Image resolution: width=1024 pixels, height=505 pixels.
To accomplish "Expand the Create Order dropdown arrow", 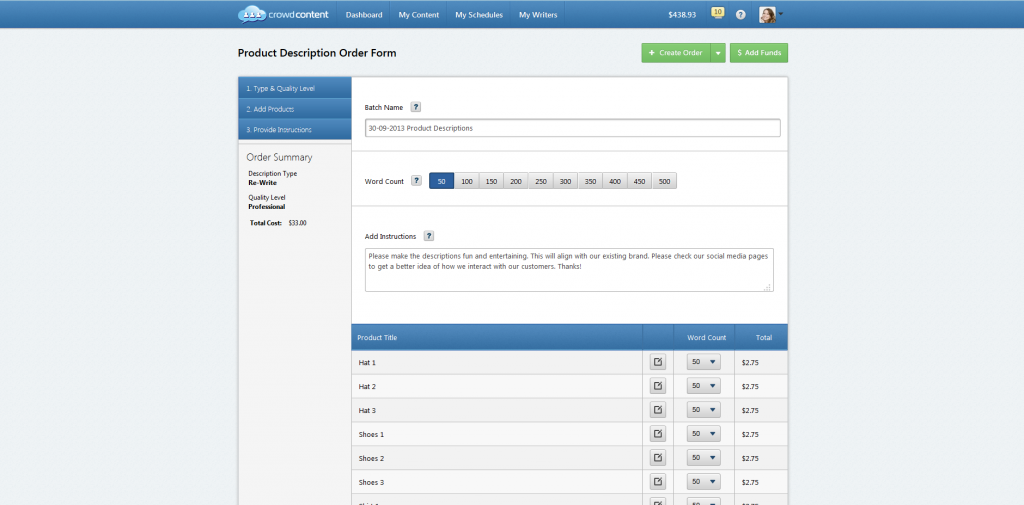I will [717, 53].
